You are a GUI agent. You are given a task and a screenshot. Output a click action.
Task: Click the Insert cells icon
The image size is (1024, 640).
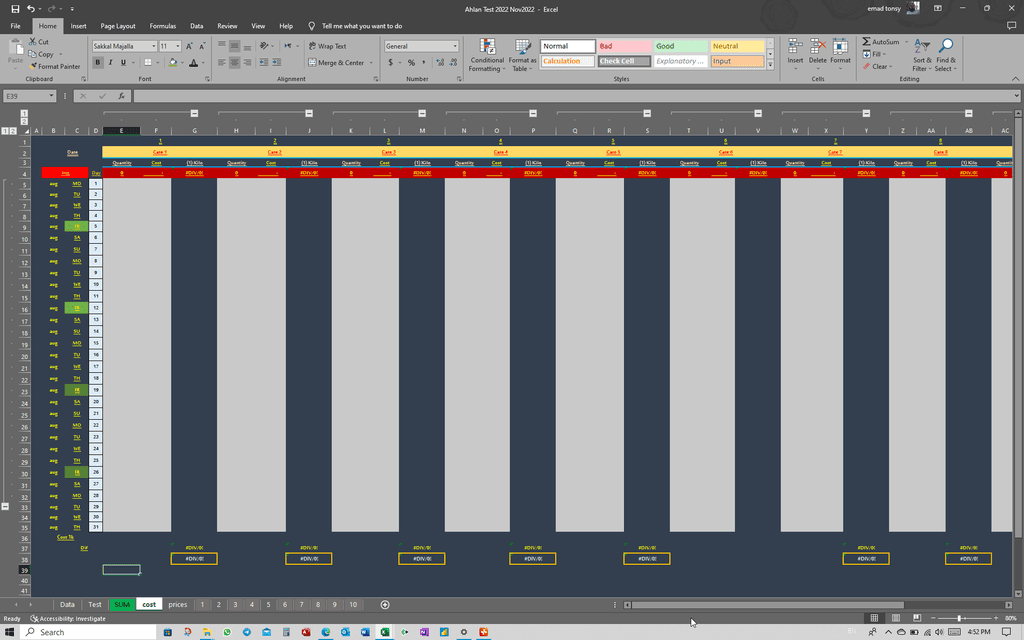coord(795,46)
